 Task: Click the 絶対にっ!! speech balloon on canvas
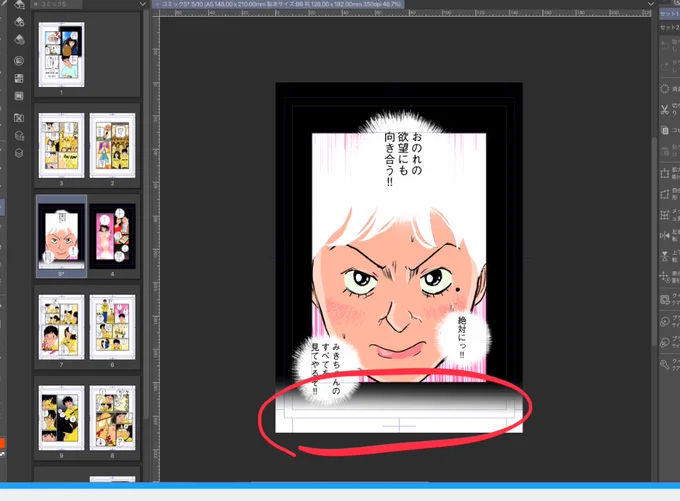[464, 337]
